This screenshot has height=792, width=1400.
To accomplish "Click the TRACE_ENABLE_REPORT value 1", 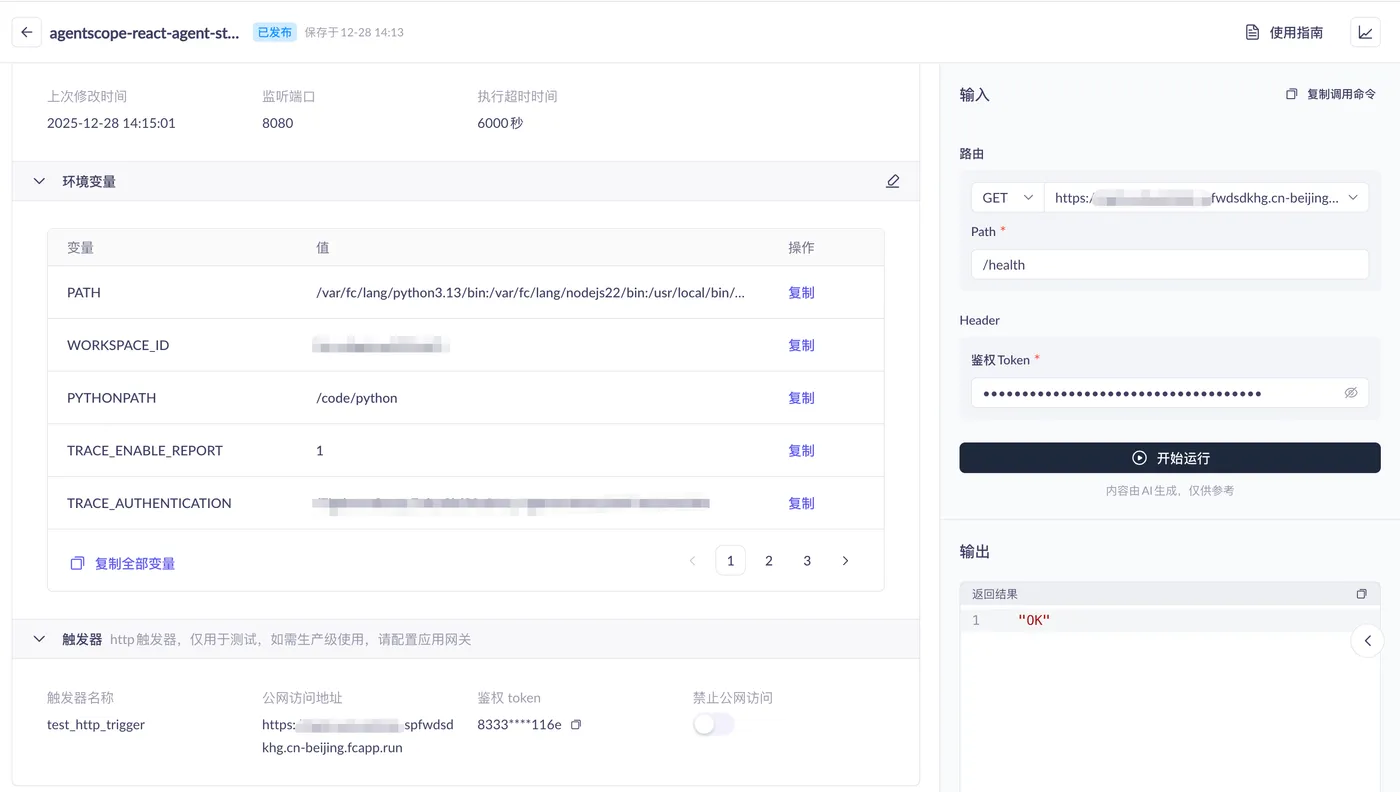I will [x=320, y=451].
